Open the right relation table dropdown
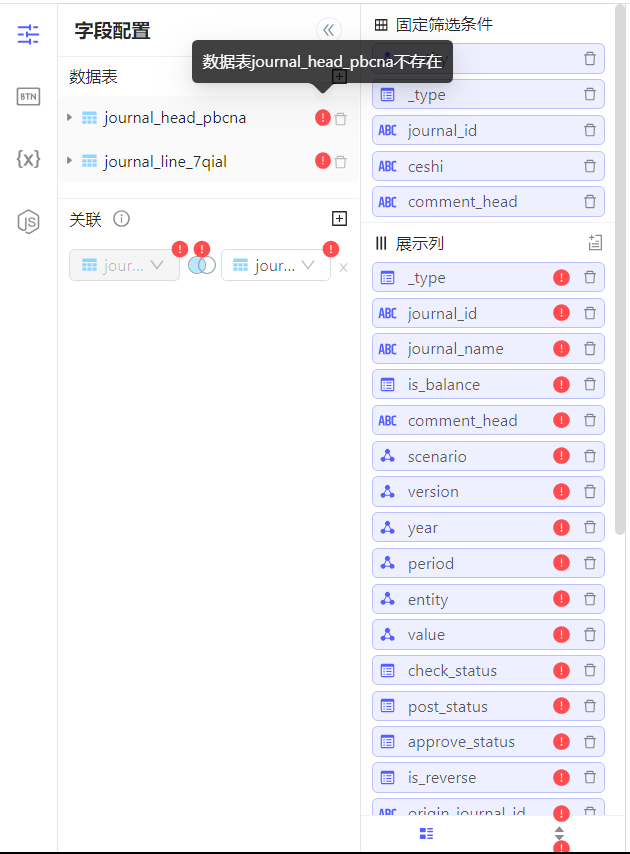 coord(275,266)
